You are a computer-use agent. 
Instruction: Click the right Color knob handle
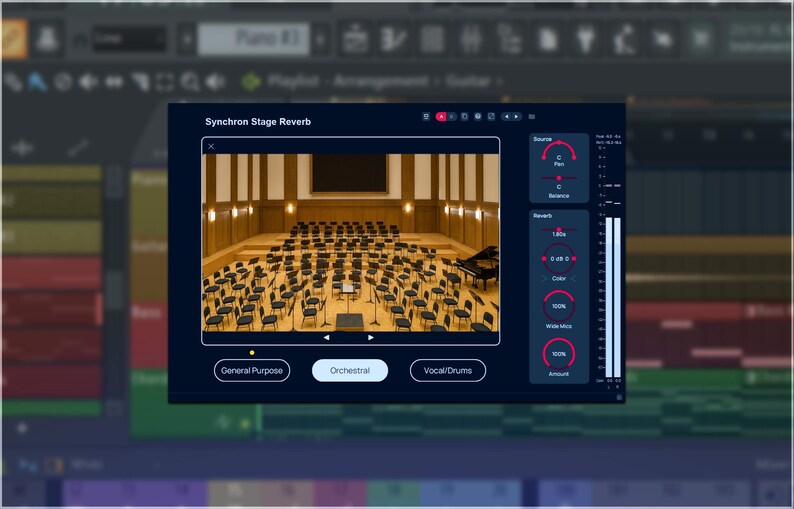point(574,259)
